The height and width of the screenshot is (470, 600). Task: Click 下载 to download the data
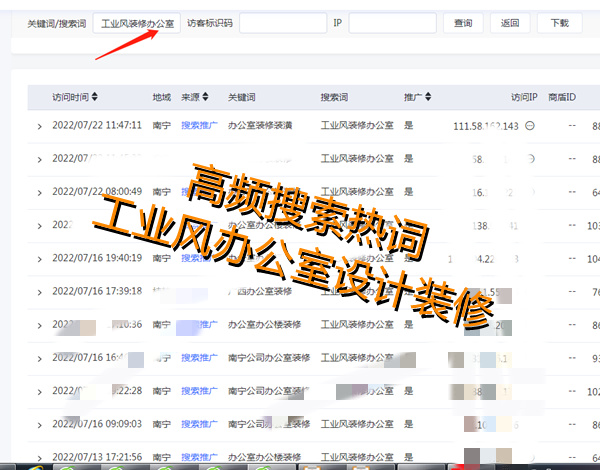pos(559,23)
